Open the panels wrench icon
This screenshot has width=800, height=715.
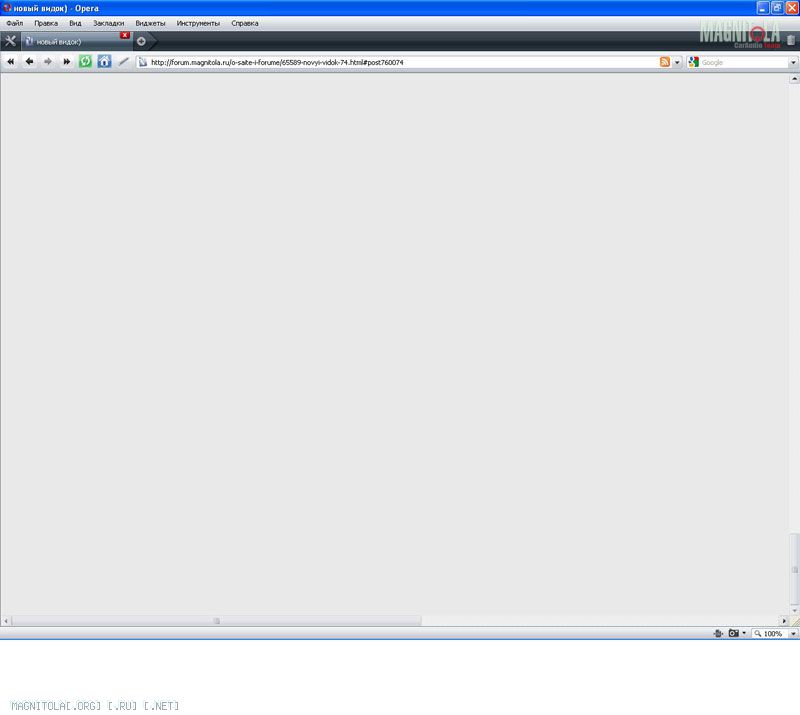click(10, 41)
